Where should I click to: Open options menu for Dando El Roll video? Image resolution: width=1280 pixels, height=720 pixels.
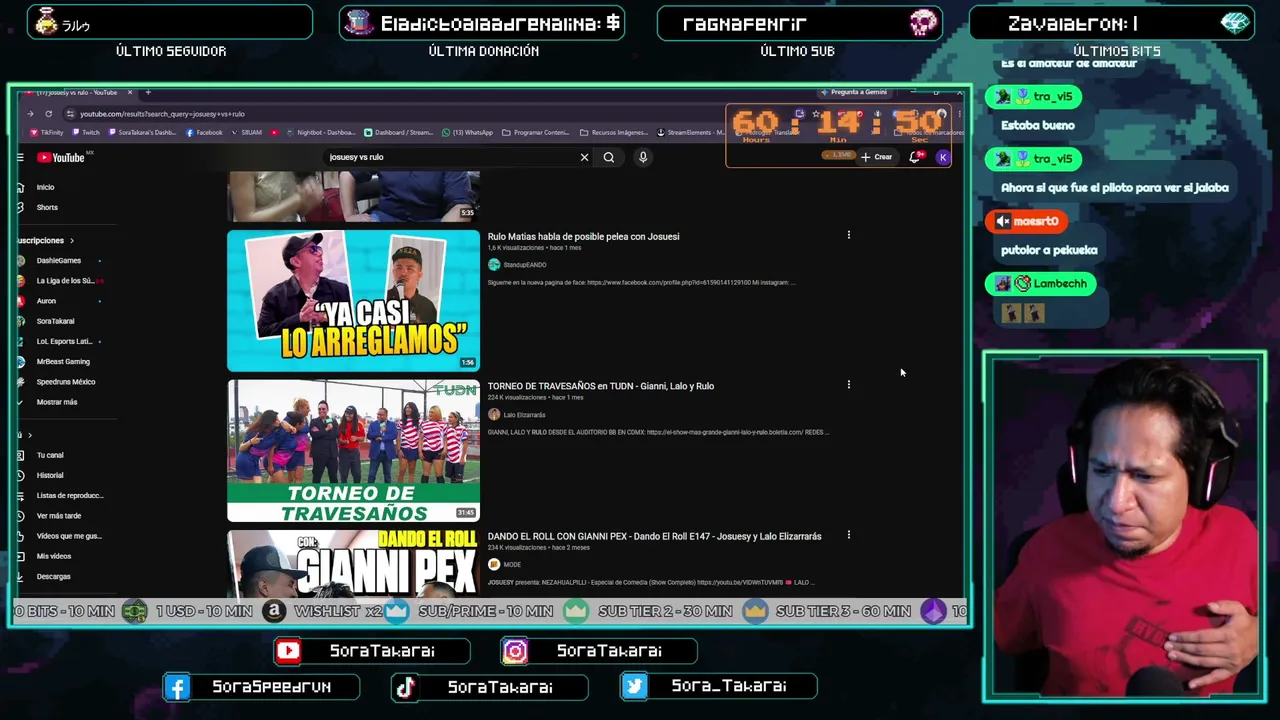[849, 535]
